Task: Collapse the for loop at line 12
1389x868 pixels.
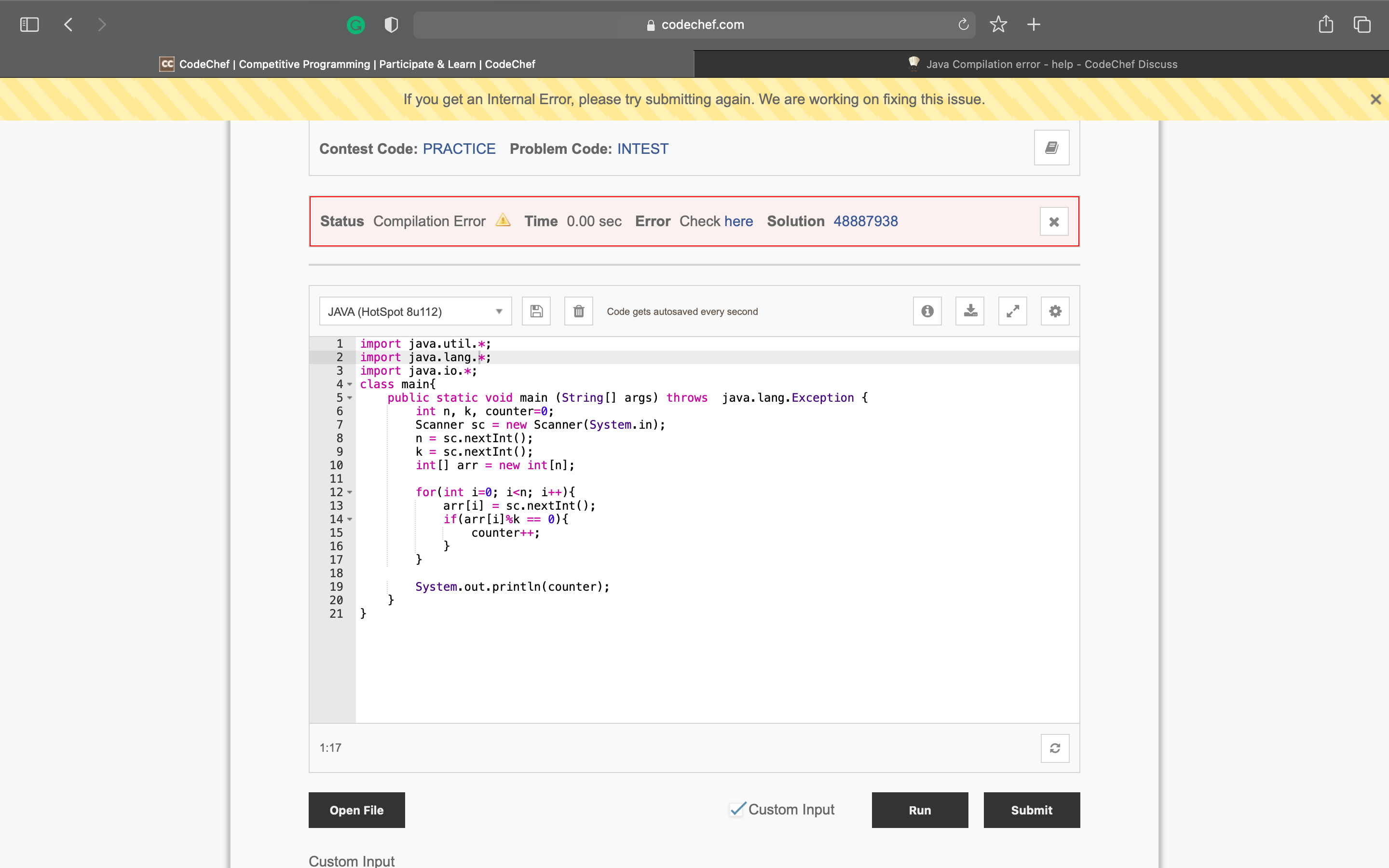Action: (x=350, y=492)
